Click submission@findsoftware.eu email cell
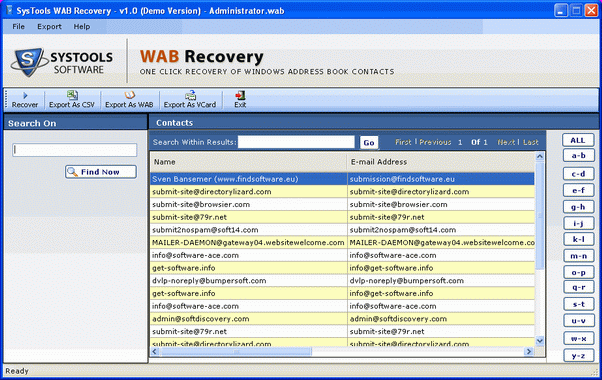 441,179
